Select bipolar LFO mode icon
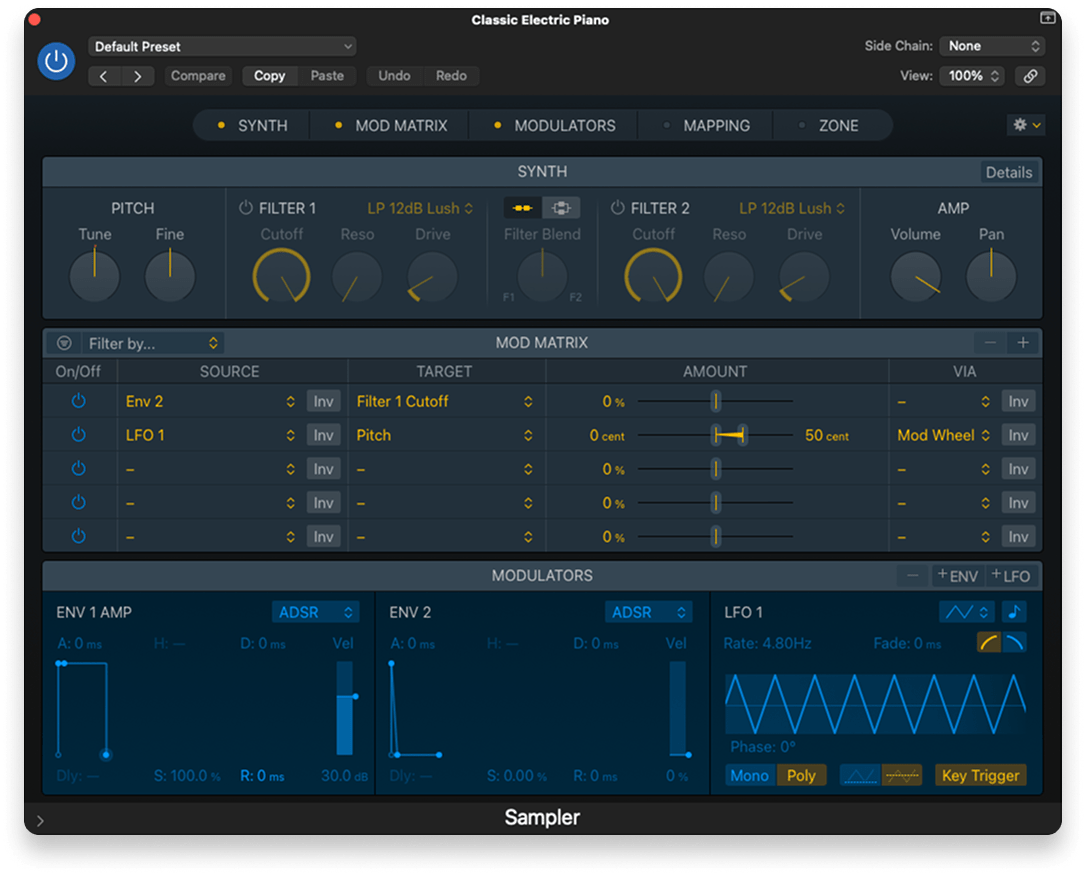 tap(902, 775)
